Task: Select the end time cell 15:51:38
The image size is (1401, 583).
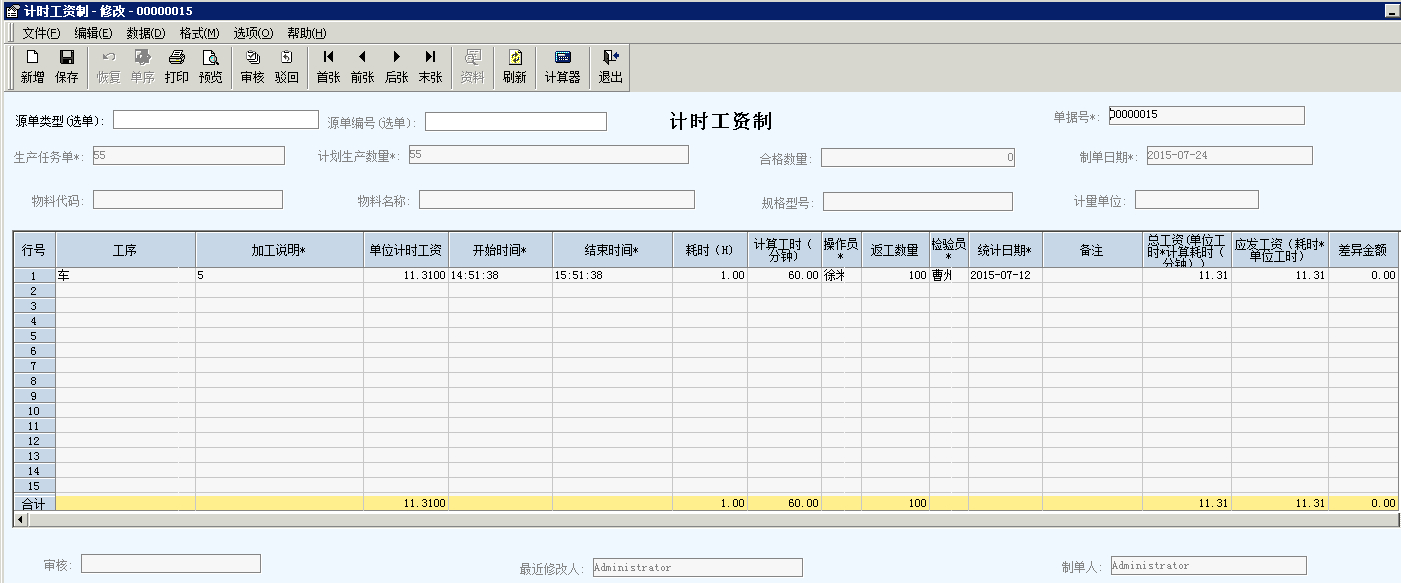Action: (x=612, y=275)
